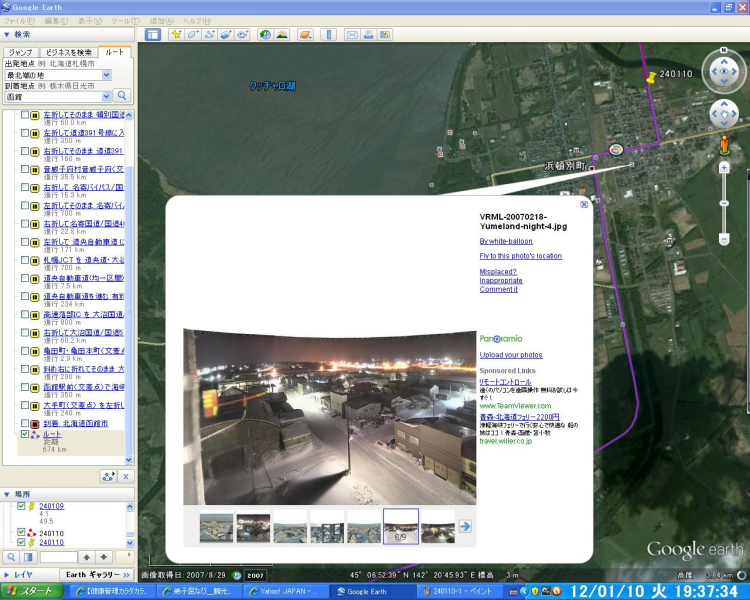Switch planets with the Saturn icon
Image resolution: width=750 pixels, height=600 pixels.
tap(305, 34)
